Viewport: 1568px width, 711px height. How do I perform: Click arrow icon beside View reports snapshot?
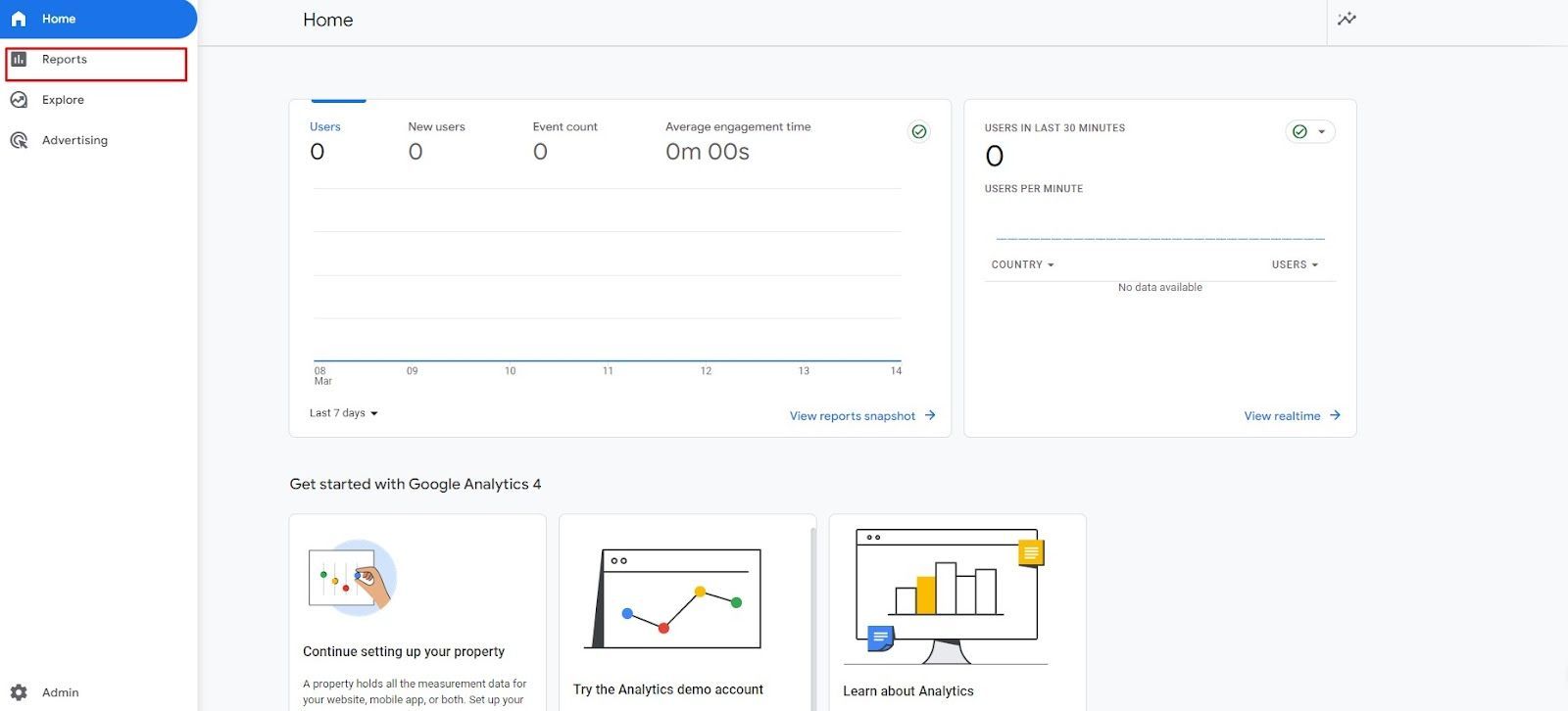930,415
